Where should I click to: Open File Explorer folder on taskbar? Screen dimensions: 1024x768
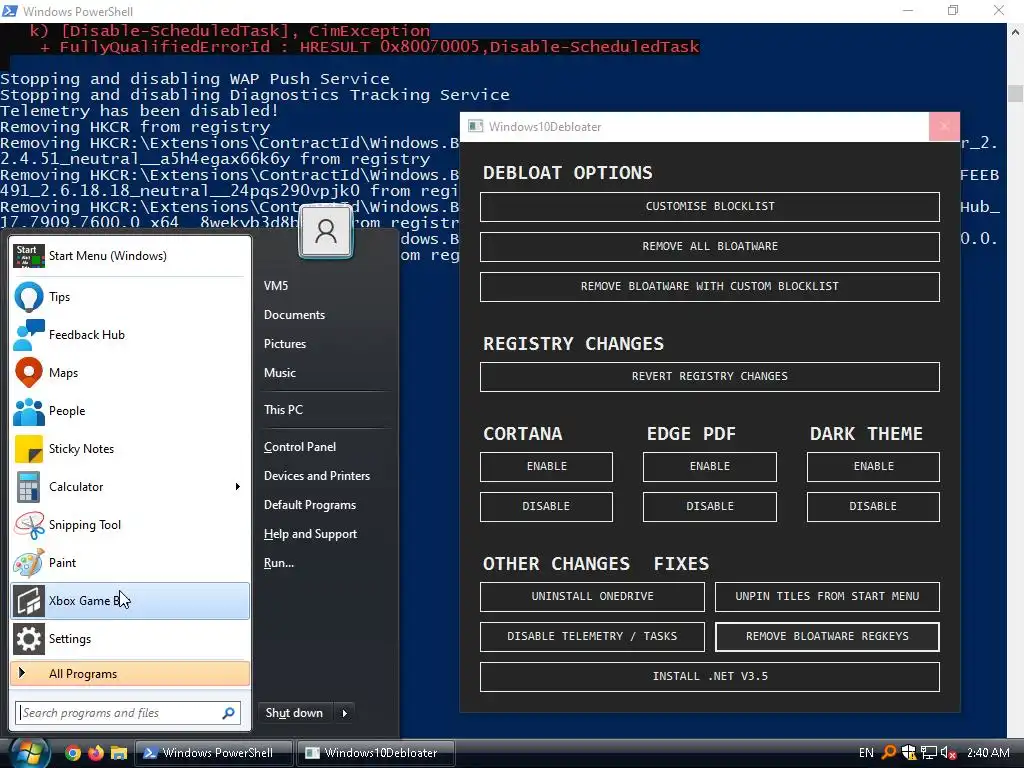pos(118,753)
